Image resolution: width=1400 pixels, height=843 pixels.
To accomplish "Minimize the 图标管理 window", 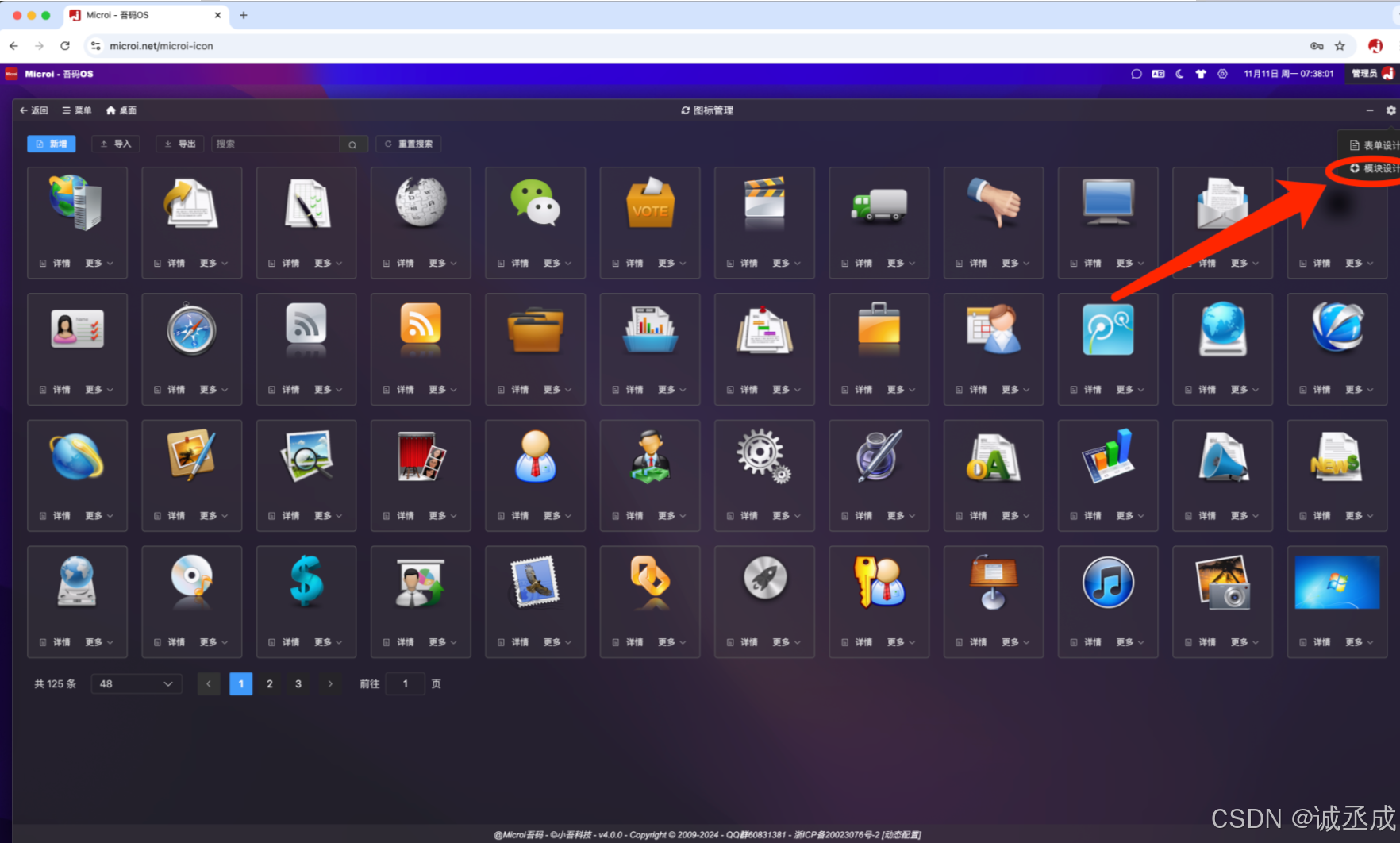I will 1369,110.
